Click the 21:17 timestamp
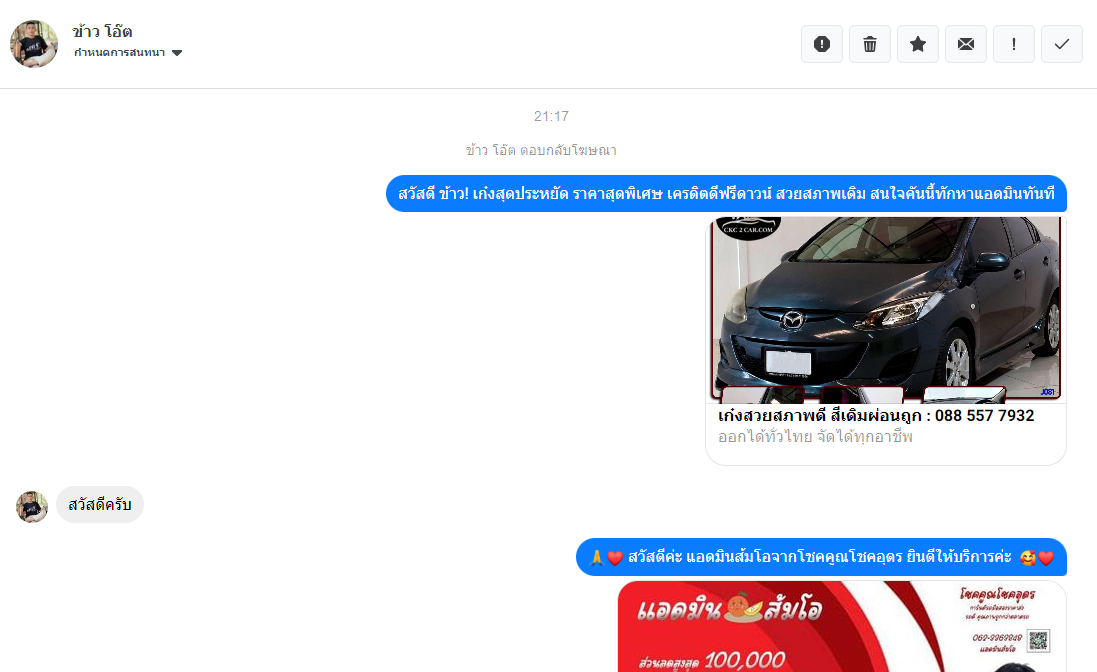The height and width of the screenshot is (672, 1097). (551, 116)
